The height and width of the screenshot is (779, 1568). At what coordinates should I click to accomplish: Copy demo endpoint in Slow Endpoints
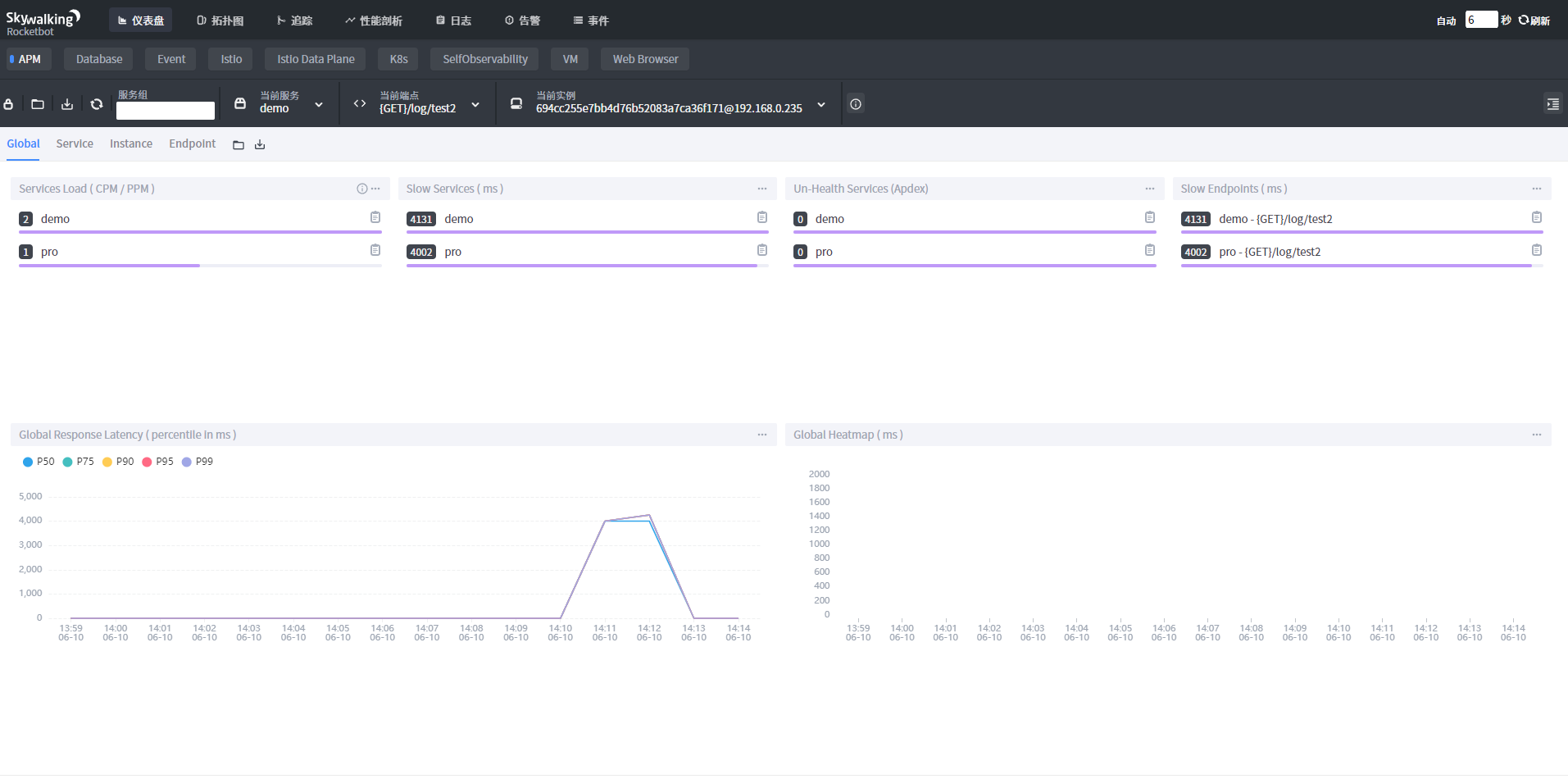pos(1537,217)
